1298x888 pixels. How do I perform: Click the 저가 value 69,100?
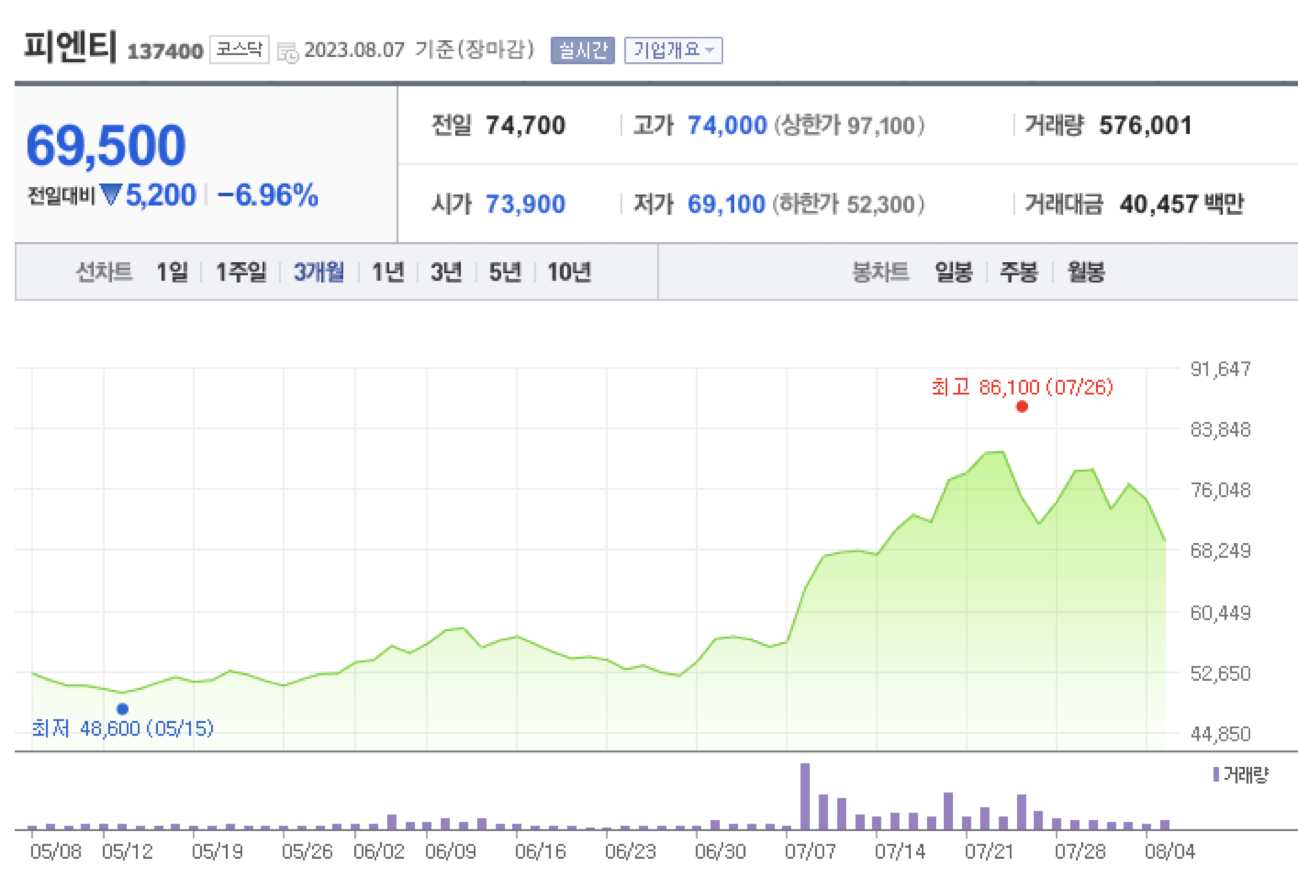coord(727,205)
